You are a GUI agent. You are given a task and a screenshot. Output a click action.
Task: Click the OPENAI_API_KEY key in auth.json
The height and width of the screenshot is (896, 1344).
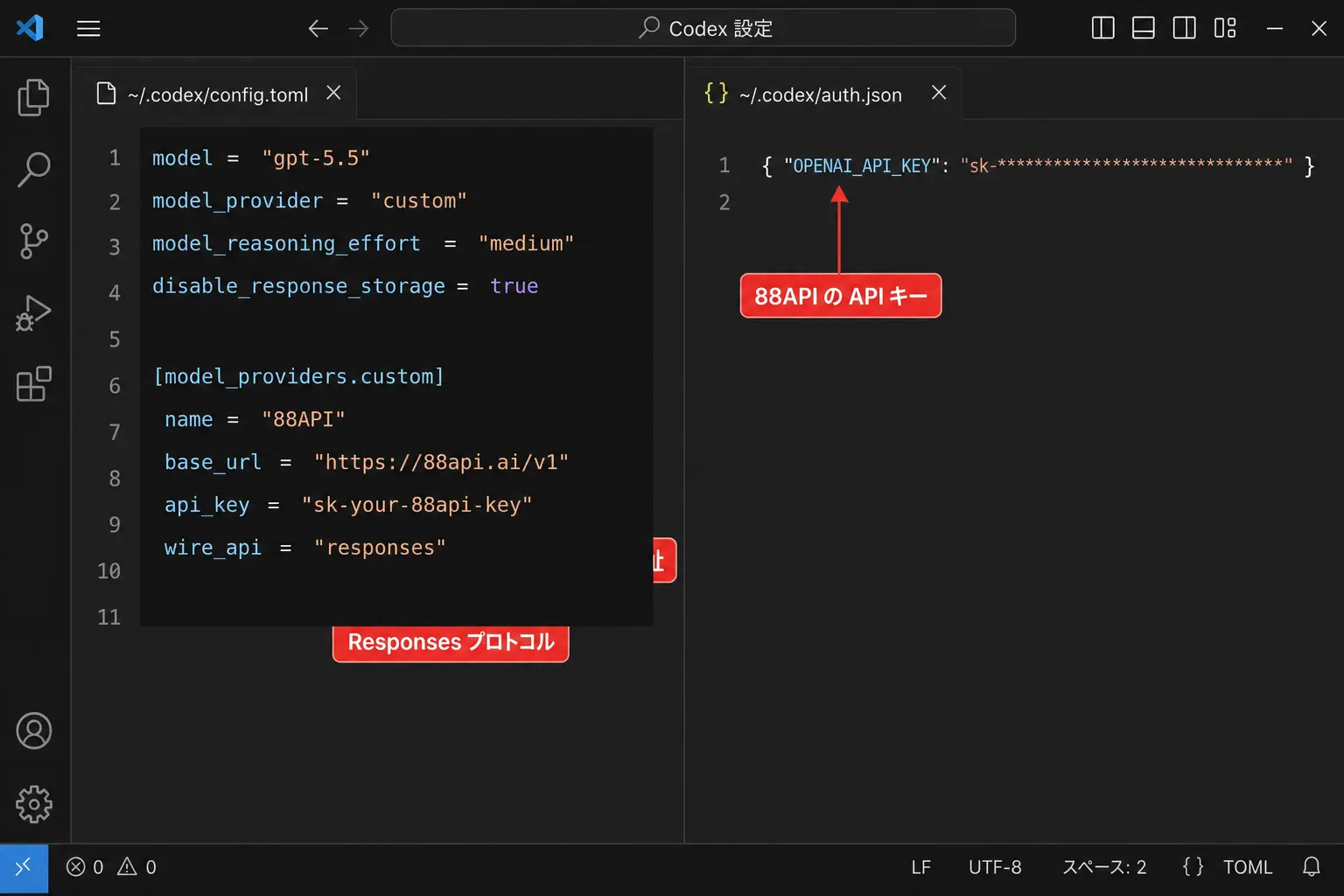pos(862,166)
